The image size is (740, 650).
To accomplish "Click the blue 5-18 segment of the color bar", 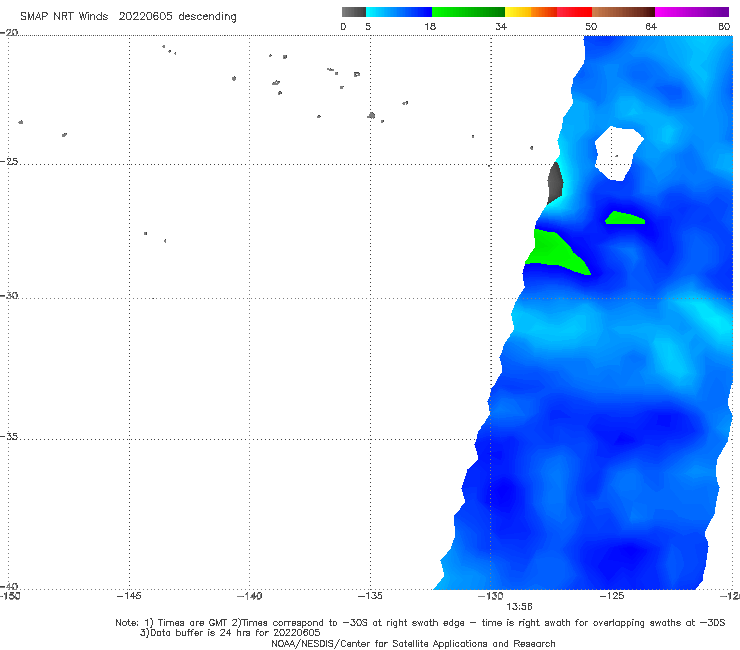I will (x=399, y=12).
